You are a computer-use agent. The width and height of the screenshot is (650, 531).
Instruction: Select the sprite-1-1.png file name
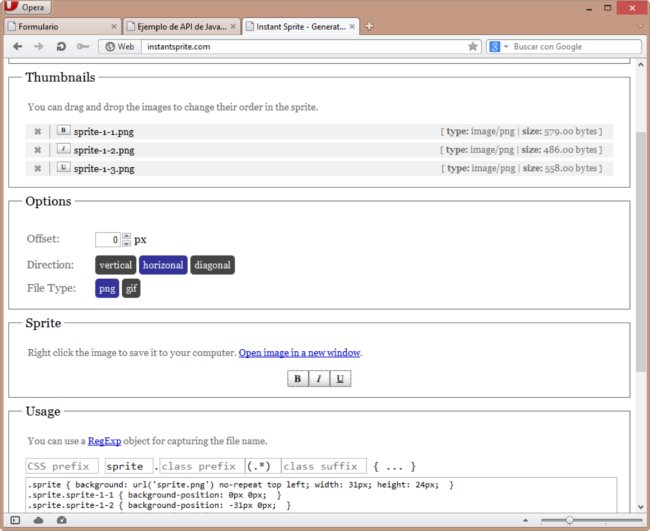[104, 132]
